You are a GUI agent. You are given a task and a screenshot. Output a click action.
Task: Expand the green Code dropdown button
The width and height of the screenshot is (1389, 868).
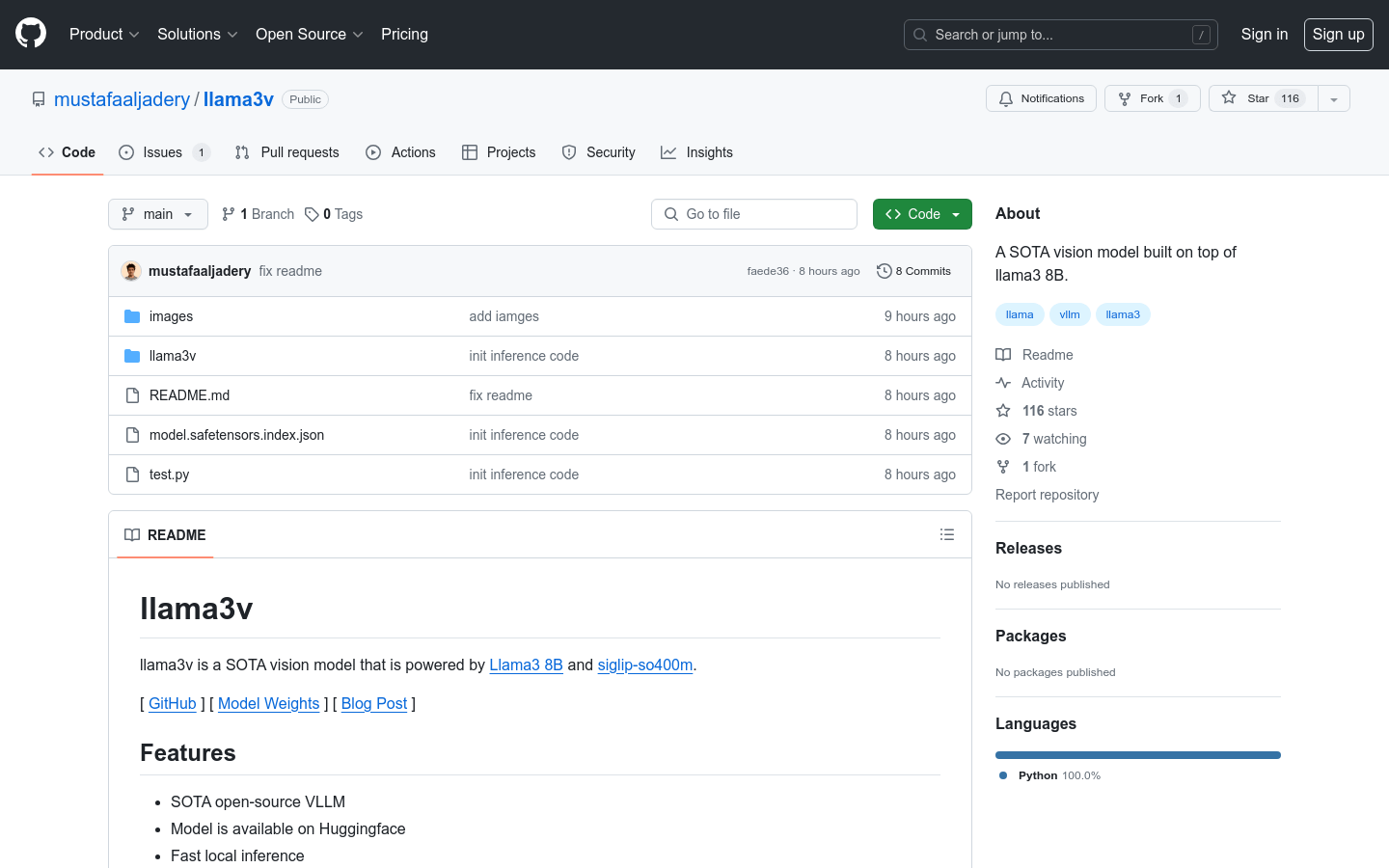click(922, 214)
